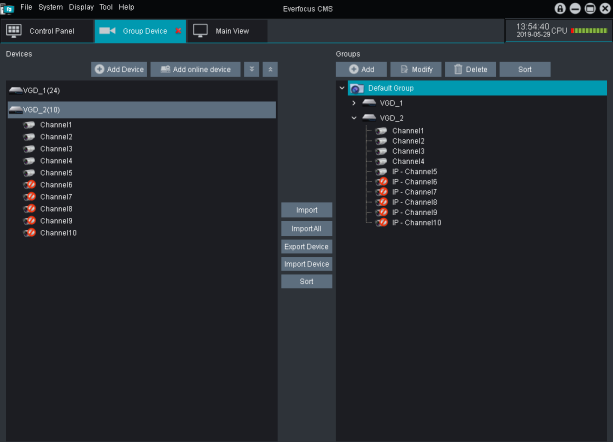Click the Sort button below Import Device
Viewport: 613px width, 442px height.
coord(306,281)
